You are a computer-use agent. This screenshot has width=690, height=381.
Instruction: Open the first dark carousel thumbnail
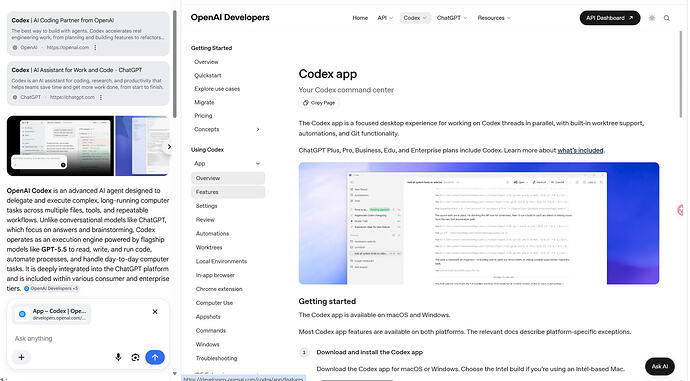coord(60,146)
